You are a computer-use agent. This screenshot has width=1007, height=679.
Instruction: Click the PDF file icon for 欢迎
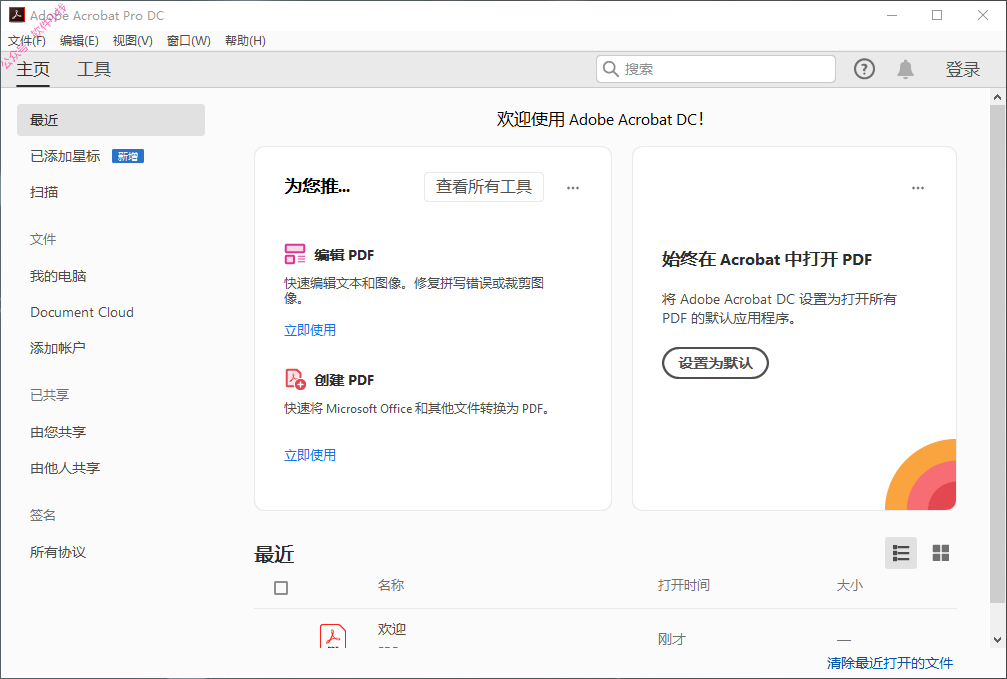(333, 636)
